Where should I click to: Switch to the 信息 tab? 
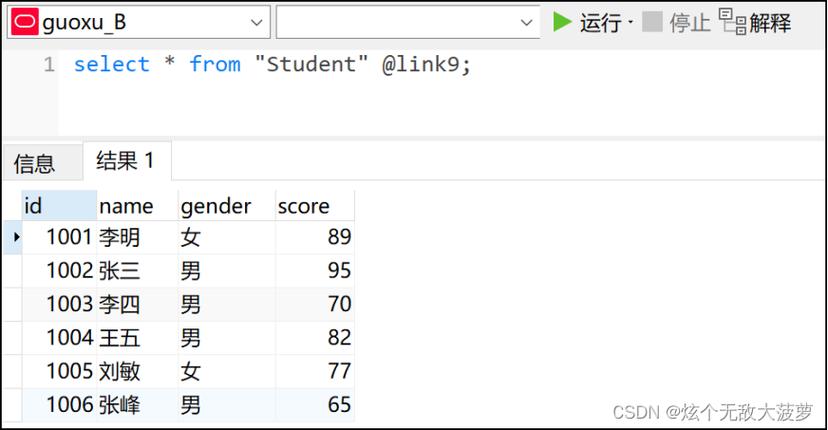click(35, 163)
